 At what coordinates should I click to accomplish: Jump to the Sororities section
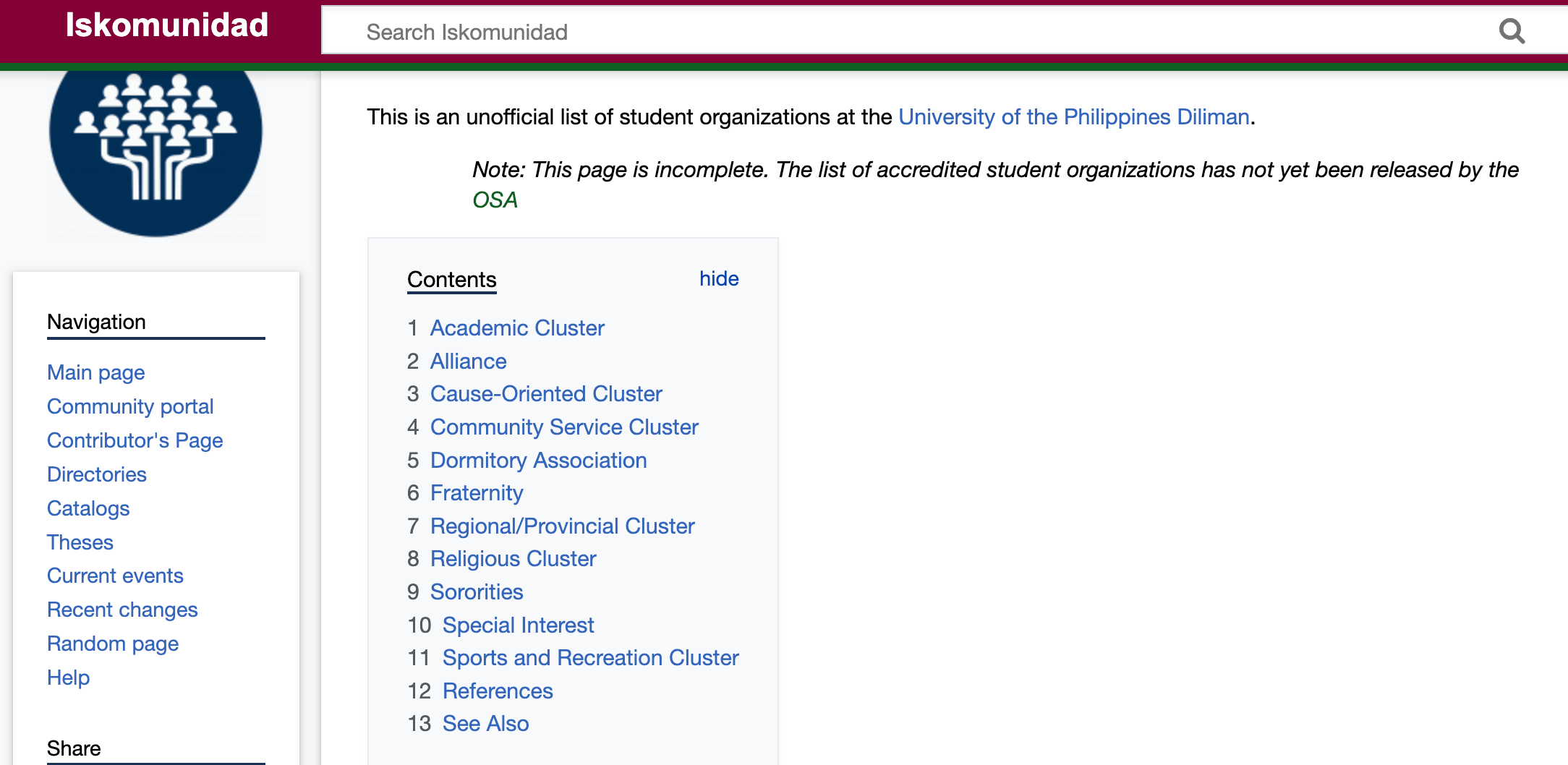476,591
